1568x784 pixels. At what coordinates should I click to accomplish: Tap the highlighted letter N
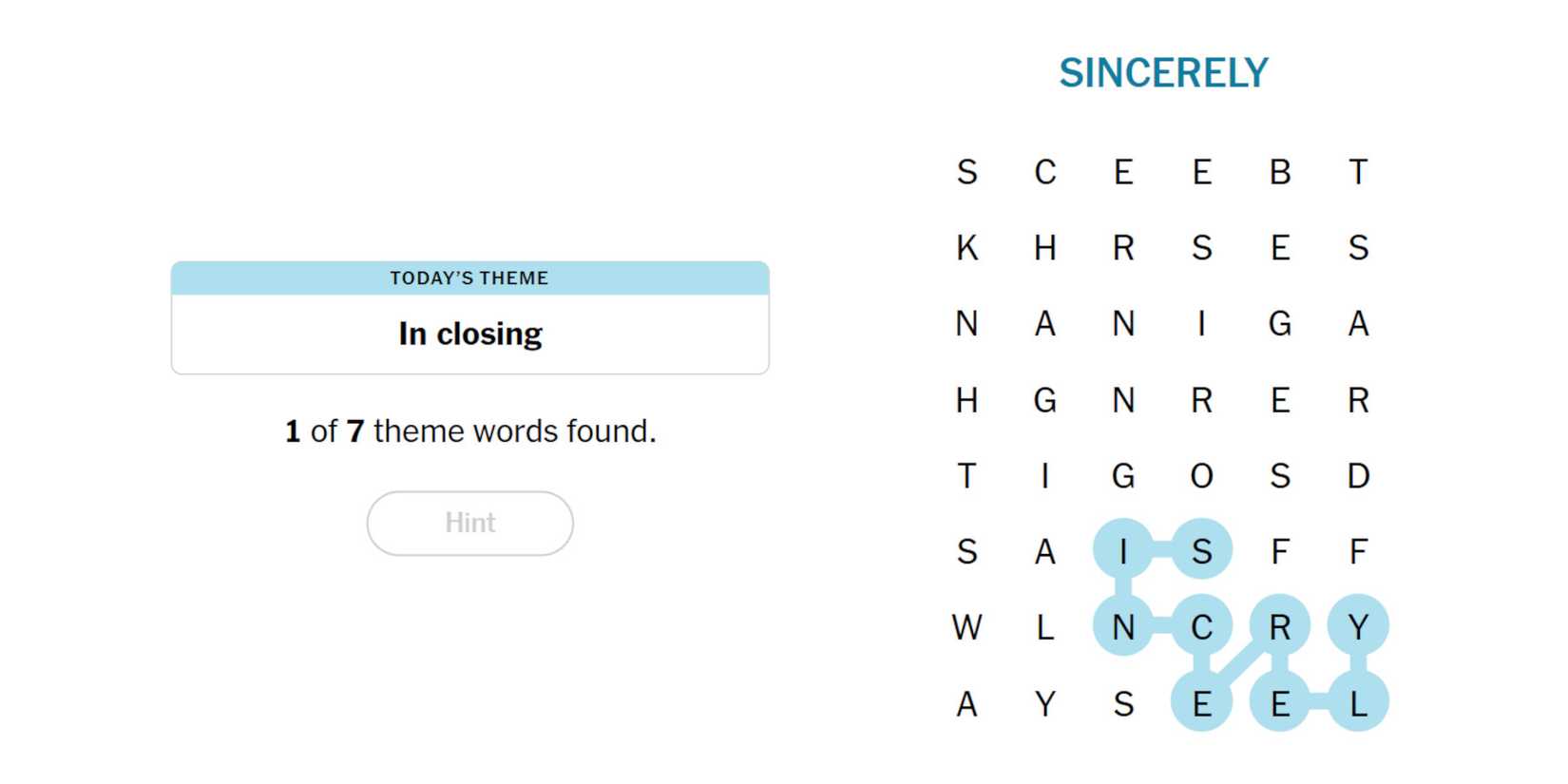click(1123, 627)
